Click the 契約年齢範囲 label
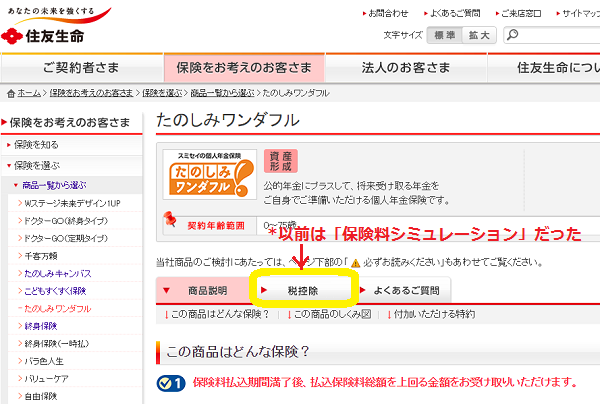 216,226
